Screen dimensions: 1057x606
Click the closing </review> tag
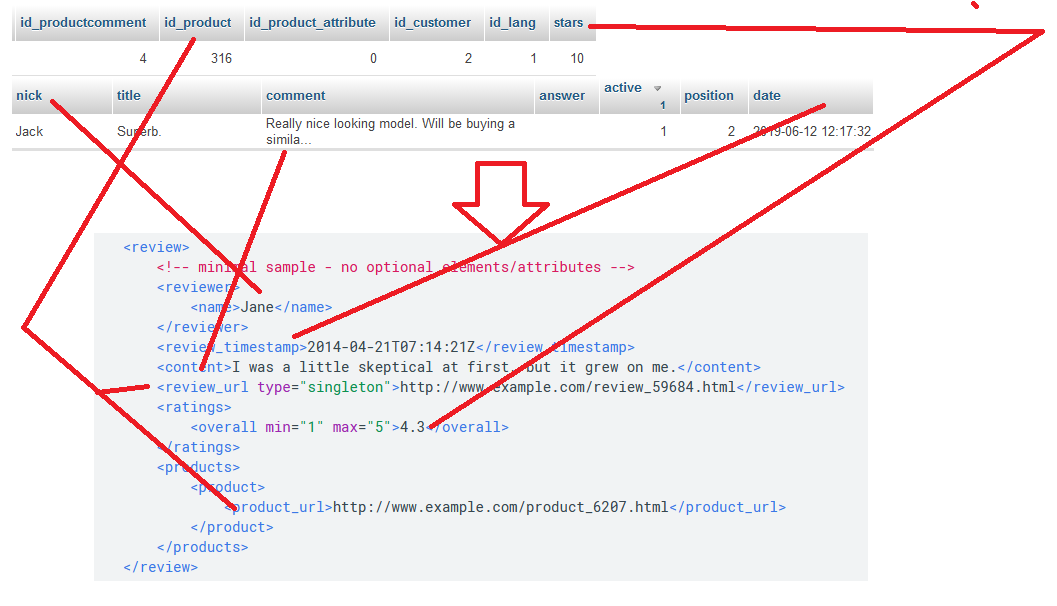point(160,568)
